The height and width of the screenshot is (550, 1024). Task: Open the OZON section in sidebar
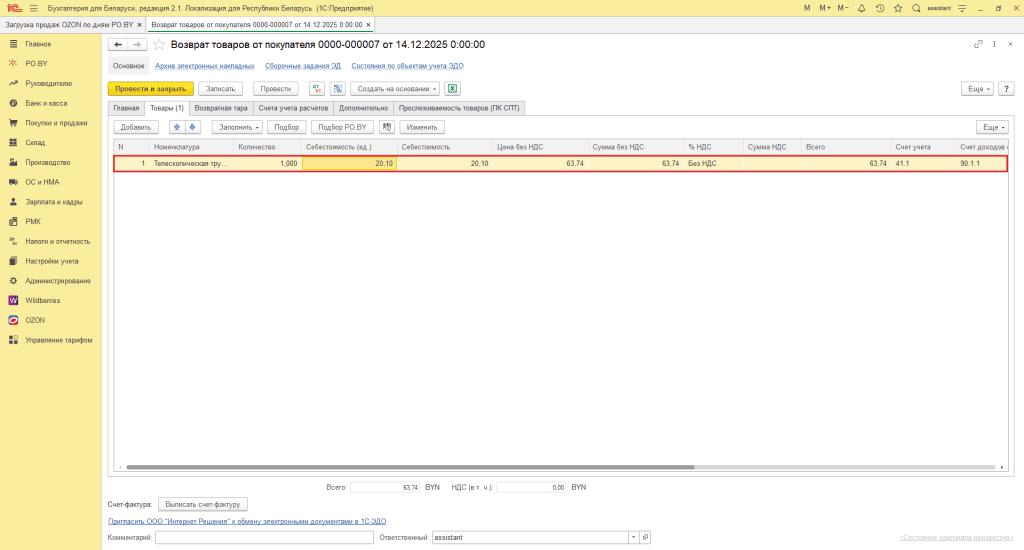pyautogui.click(x=35, y=320)
